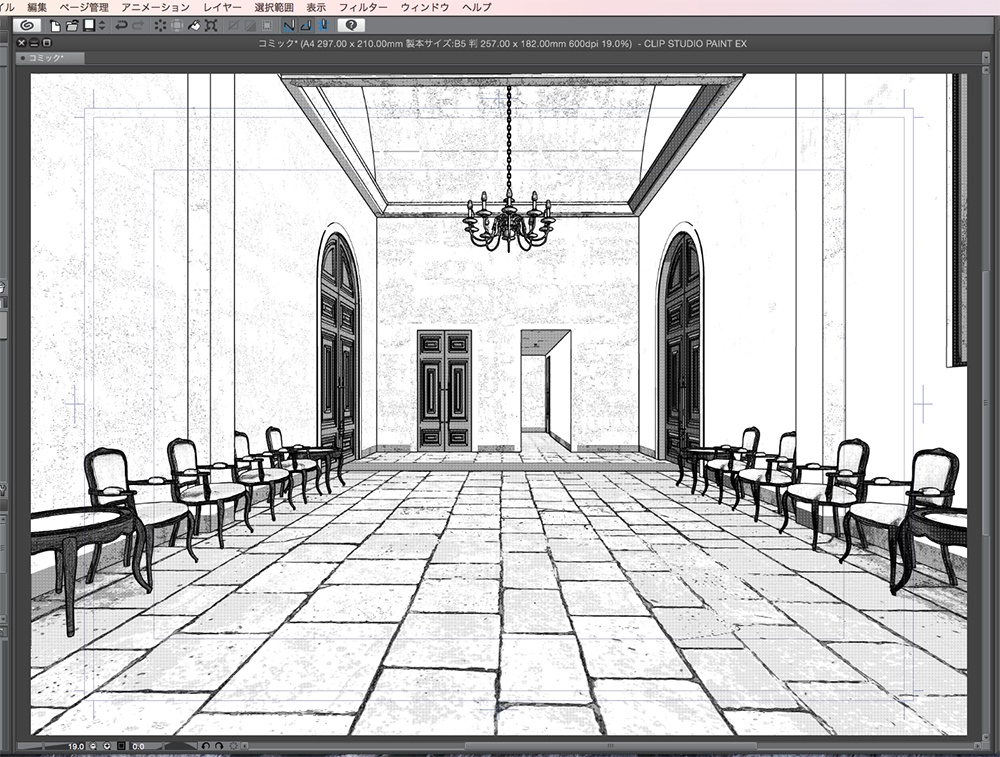Click the Invert selection icon
The height and width of the screenshot is (757, 1000).
coord(250,26)
